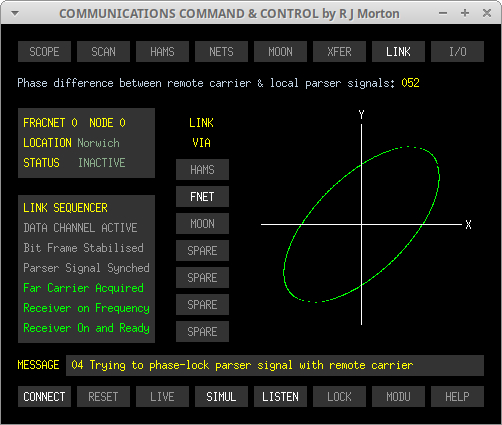Enable SIMUL mode
Viewport: 502px width, 425px height.
tap(221, 397)
